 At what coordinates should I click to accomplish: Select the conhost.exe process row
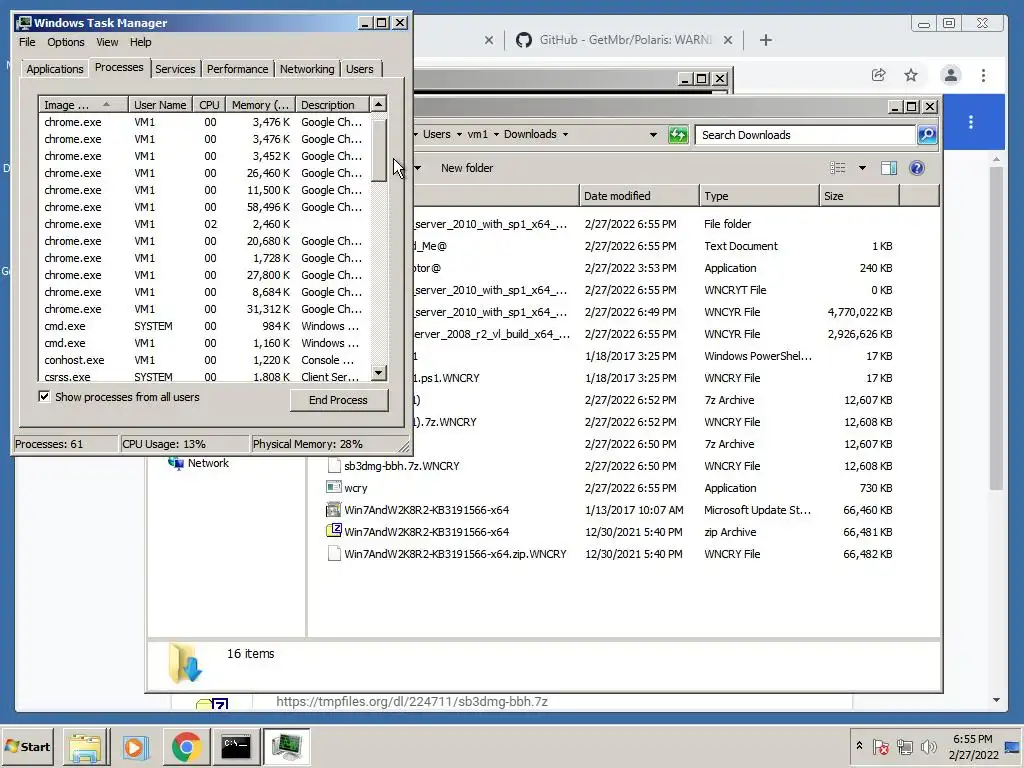[x=204, y=360]
